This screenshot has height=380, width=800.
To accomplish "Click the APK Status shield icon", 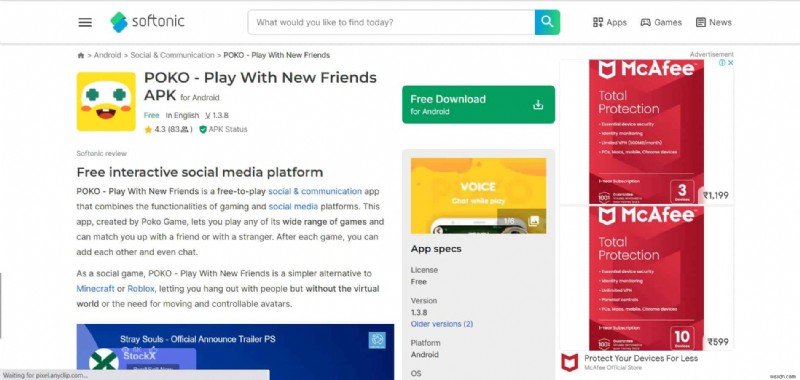I will click(203, 130).
